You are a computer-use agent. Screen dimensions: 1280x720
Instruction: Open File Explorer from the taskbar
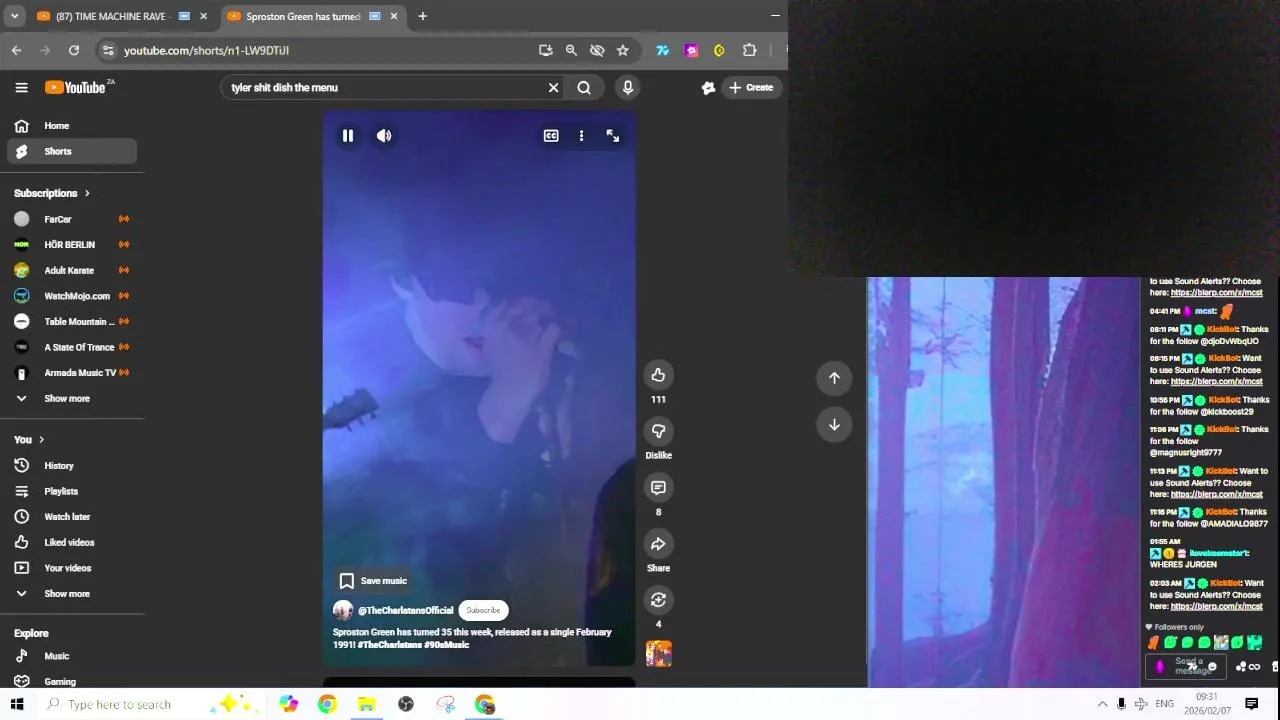[x=366, y=704]
